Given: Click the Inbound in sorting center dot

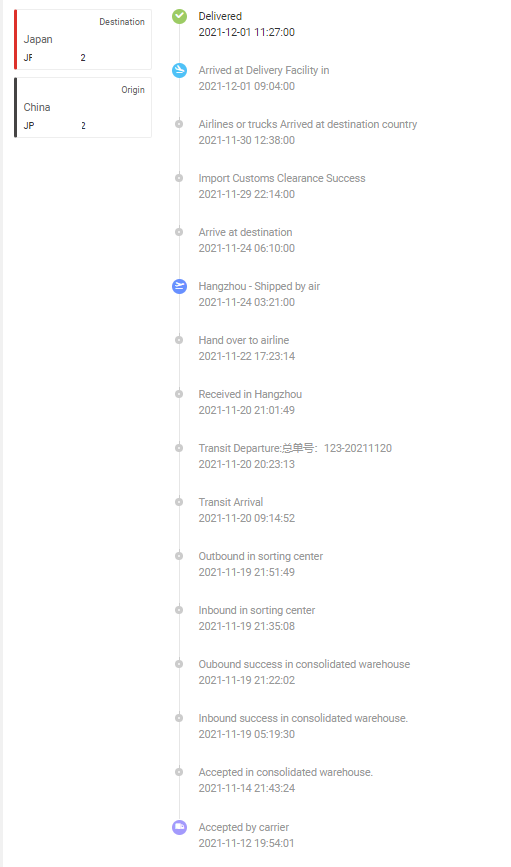Looking at the screenshot, I should click(179, 610).
